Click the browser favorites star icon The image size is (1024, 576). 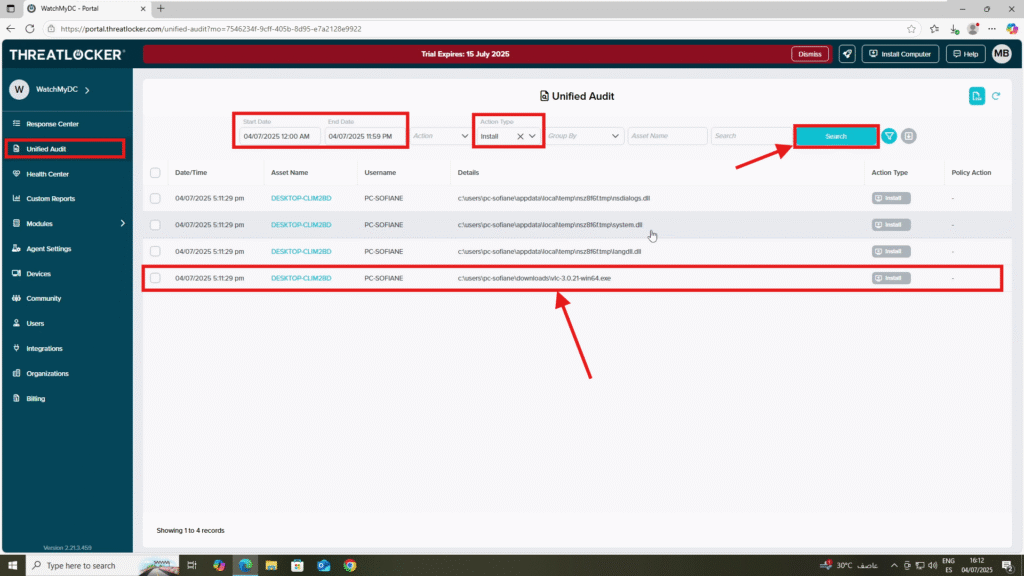point(911,29)
